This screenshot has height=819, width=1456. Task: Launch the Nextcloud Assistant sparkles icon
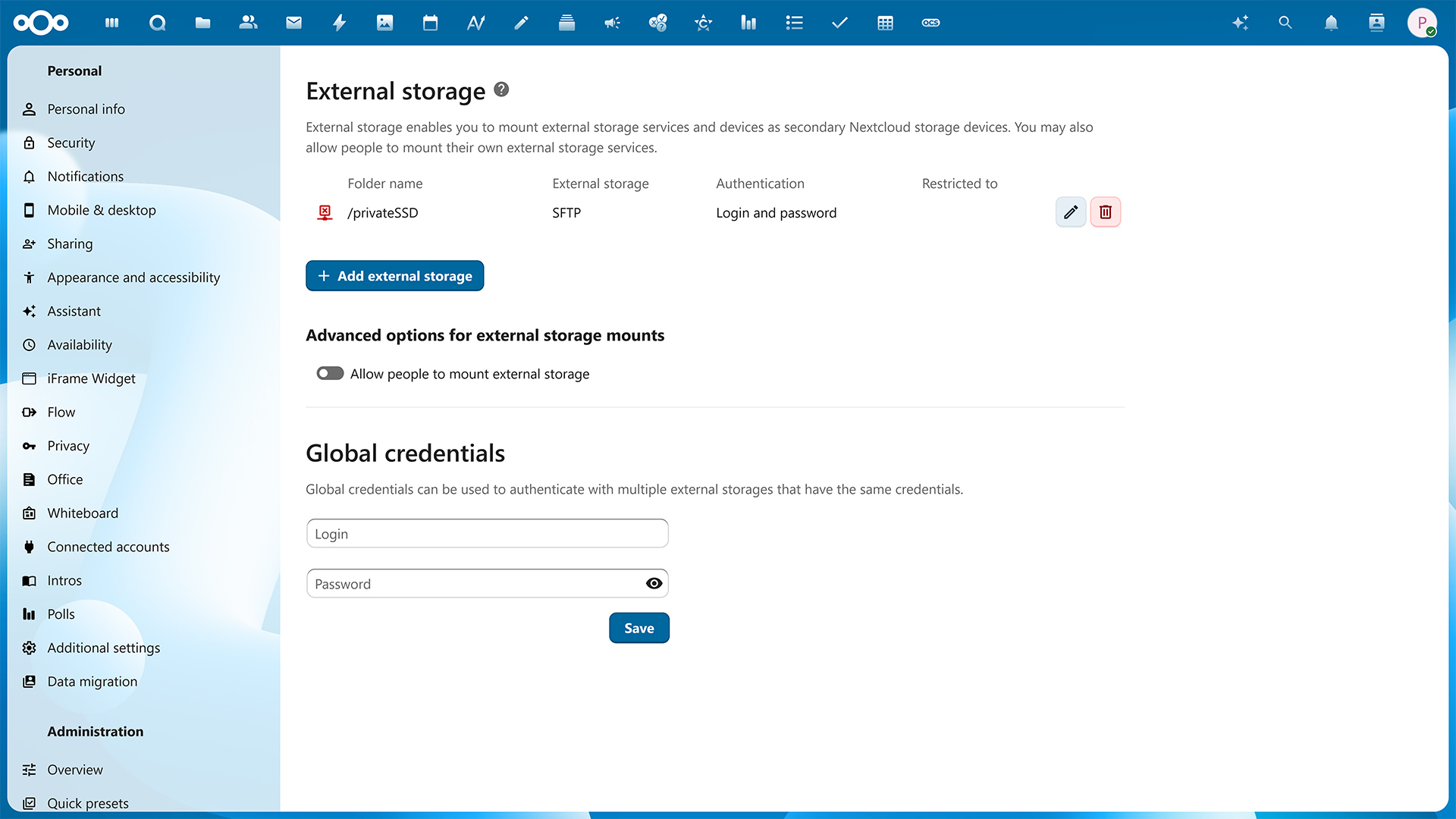1241,23
